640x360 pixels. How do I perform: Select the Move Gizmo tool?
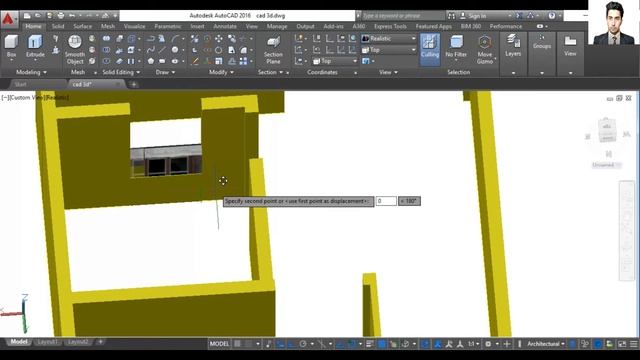484,50
